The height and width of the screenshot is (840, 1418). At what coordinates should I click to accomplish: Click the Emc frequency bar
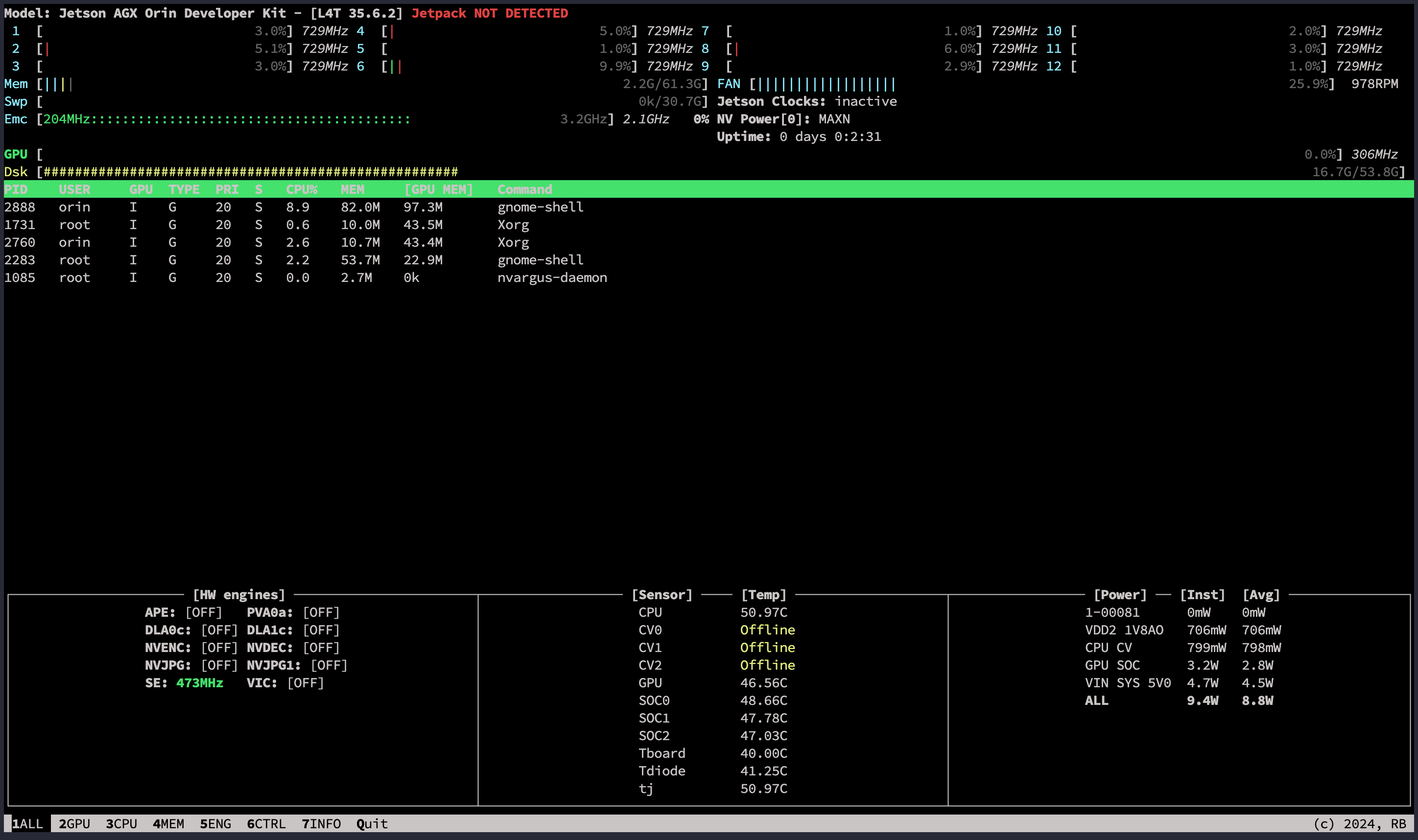coord(326,119)
